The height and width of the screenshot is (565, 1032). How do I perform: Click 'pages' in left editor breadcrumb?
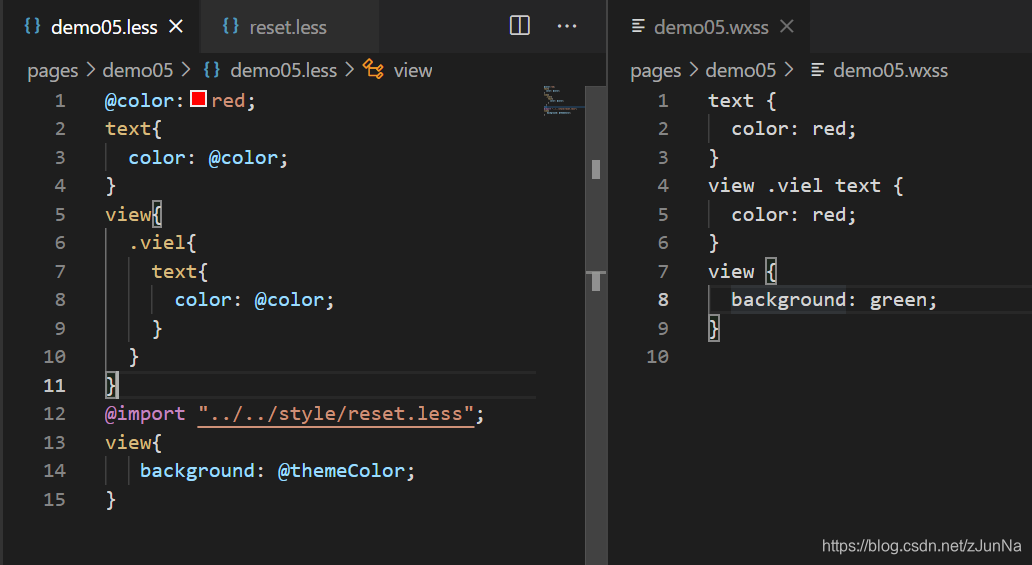[x=53, y=70]
